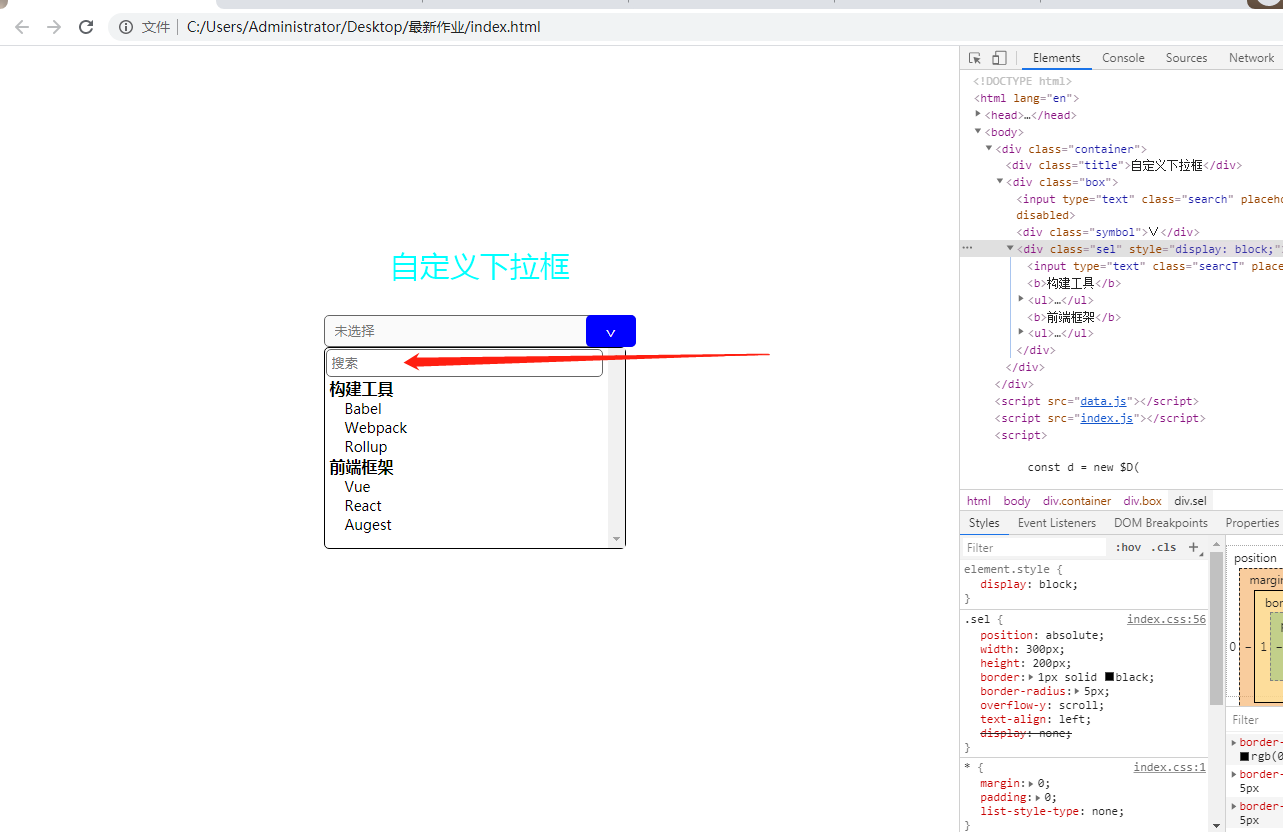This screenshot has width=1283, height=832.
Task: Open the Styles sub-tab
Action: (x=984, y=523)
